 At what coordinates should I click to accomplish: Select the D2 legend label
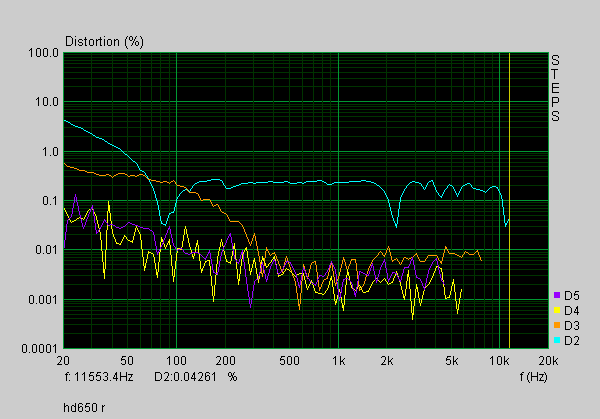[572, 341]
